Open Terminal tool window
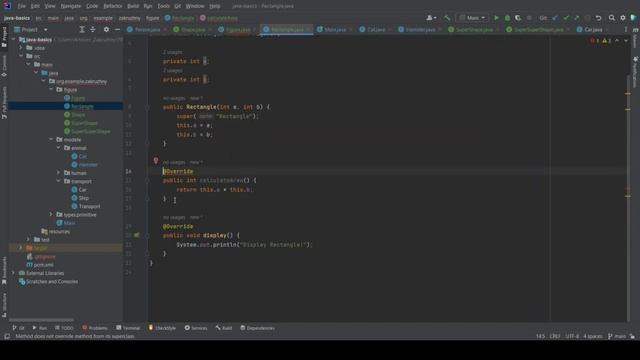 128,328
